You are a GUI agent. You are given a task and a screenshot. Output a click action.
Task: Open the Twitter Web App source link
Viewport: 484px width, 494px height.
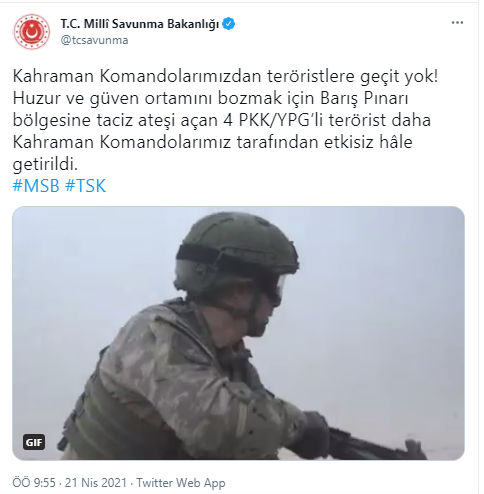(181, 483)
